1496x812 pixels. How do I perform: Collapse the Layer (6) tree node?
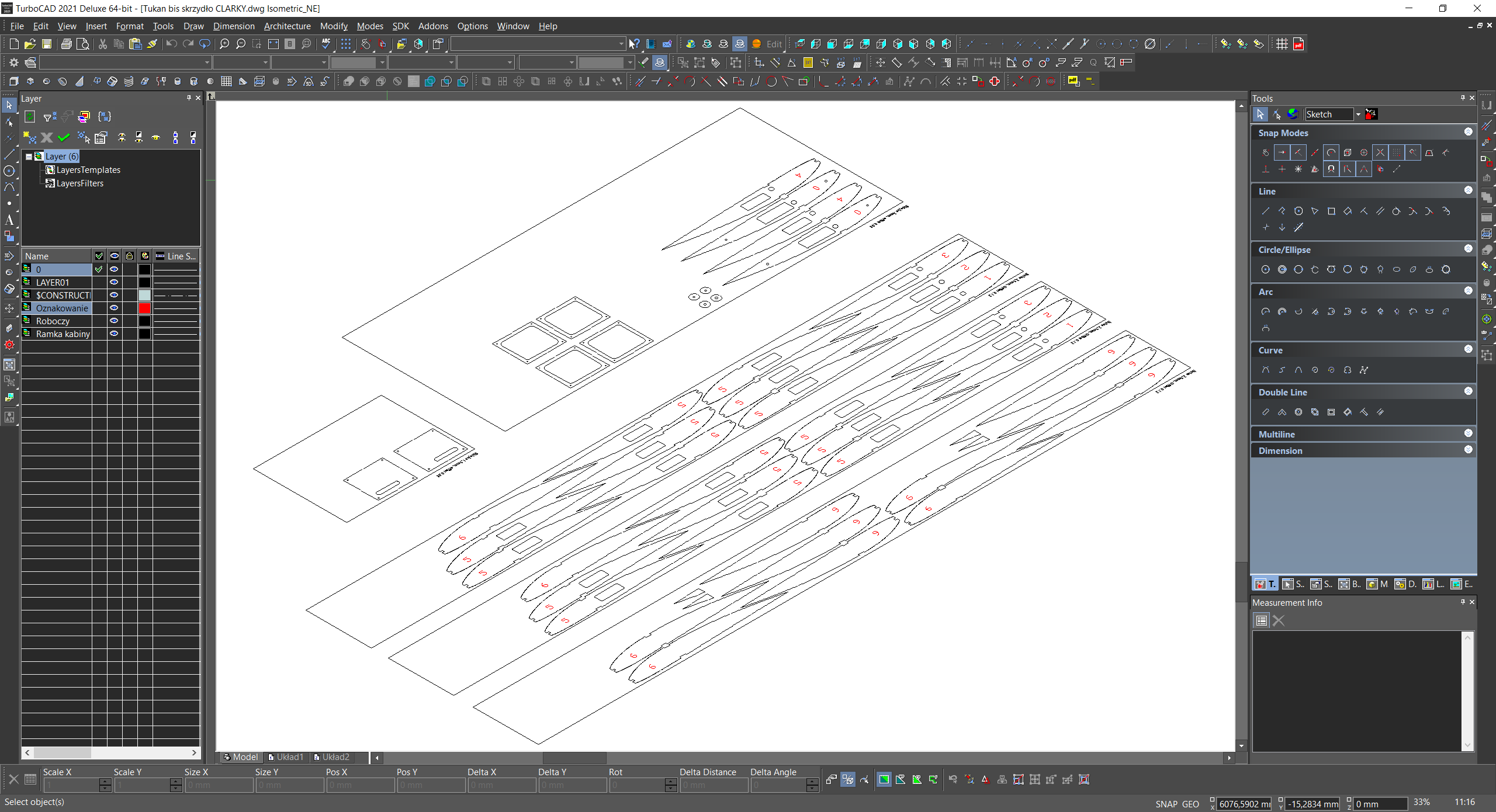pos(29,157)
